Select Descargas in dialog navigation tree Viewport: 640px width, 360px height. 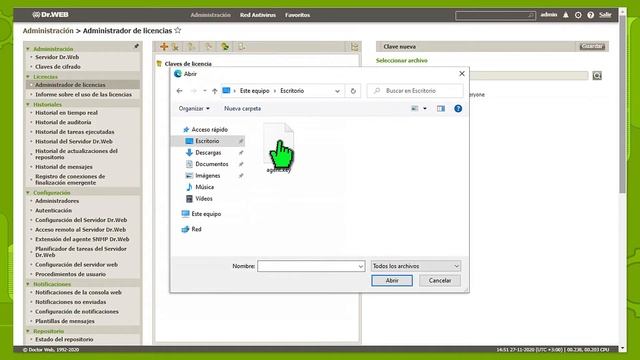point(208,153)
